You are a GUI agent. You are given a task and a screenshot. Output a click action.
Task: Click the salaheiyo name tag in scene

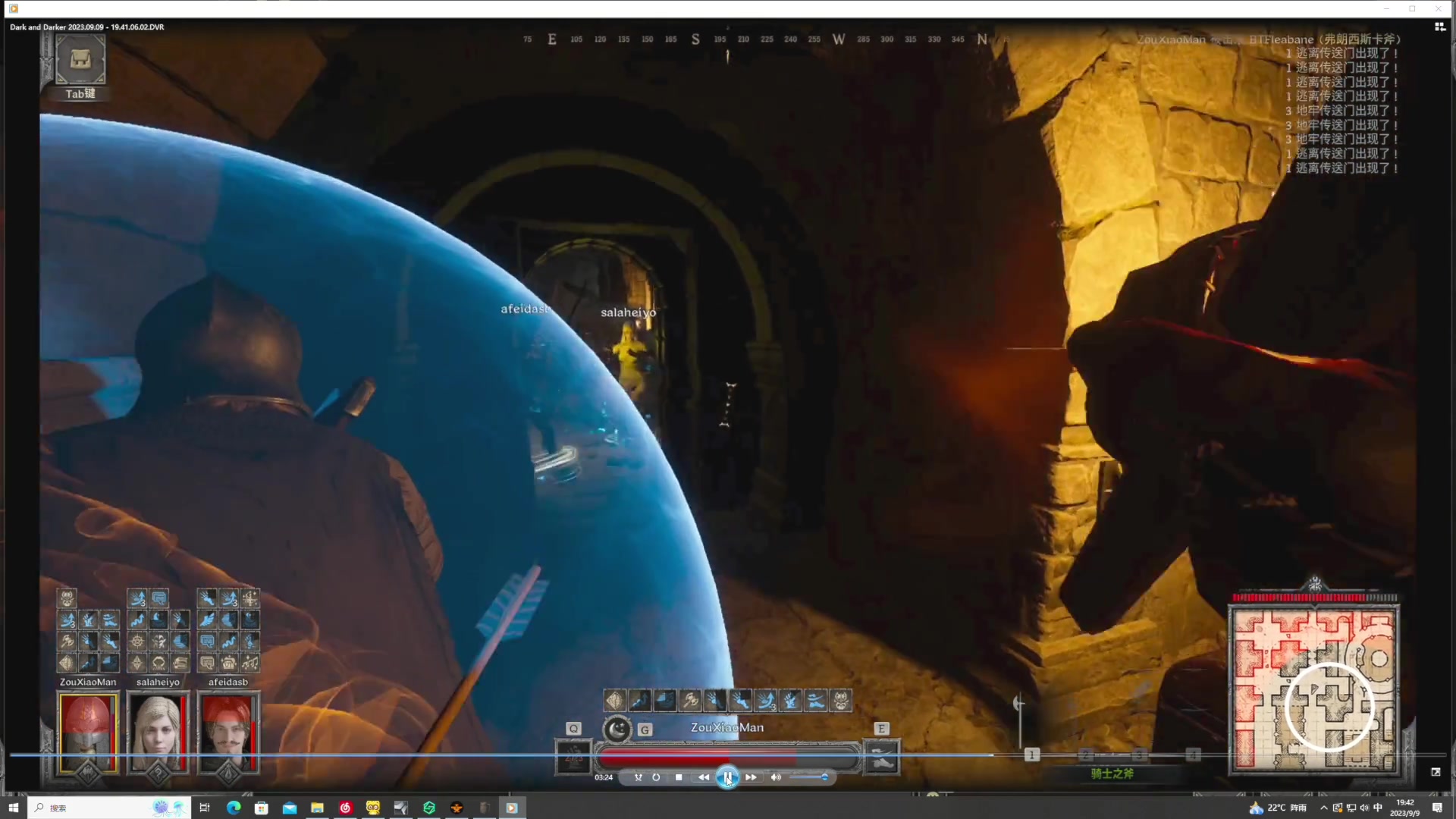click(x=628, y=312)
